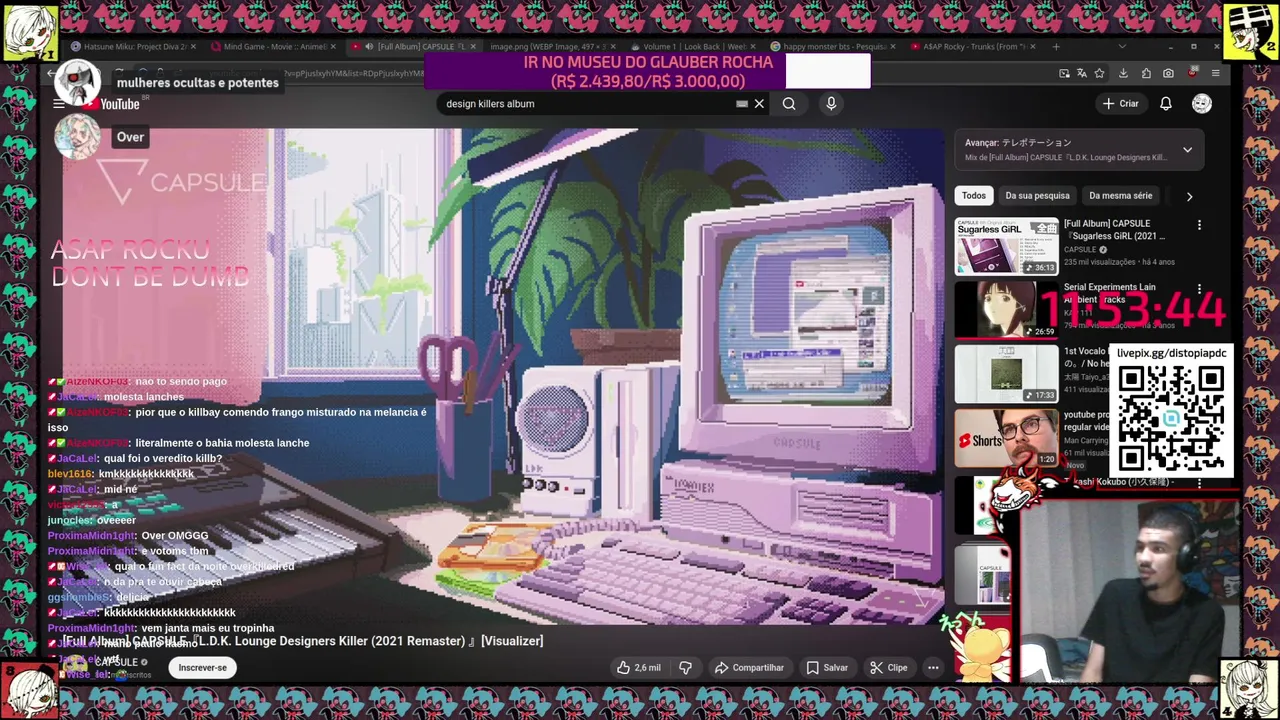The height and width of the screenshot is (720, 1280).
Task: Open more actions ellipsis under video
Action: (x=933, y=667)
